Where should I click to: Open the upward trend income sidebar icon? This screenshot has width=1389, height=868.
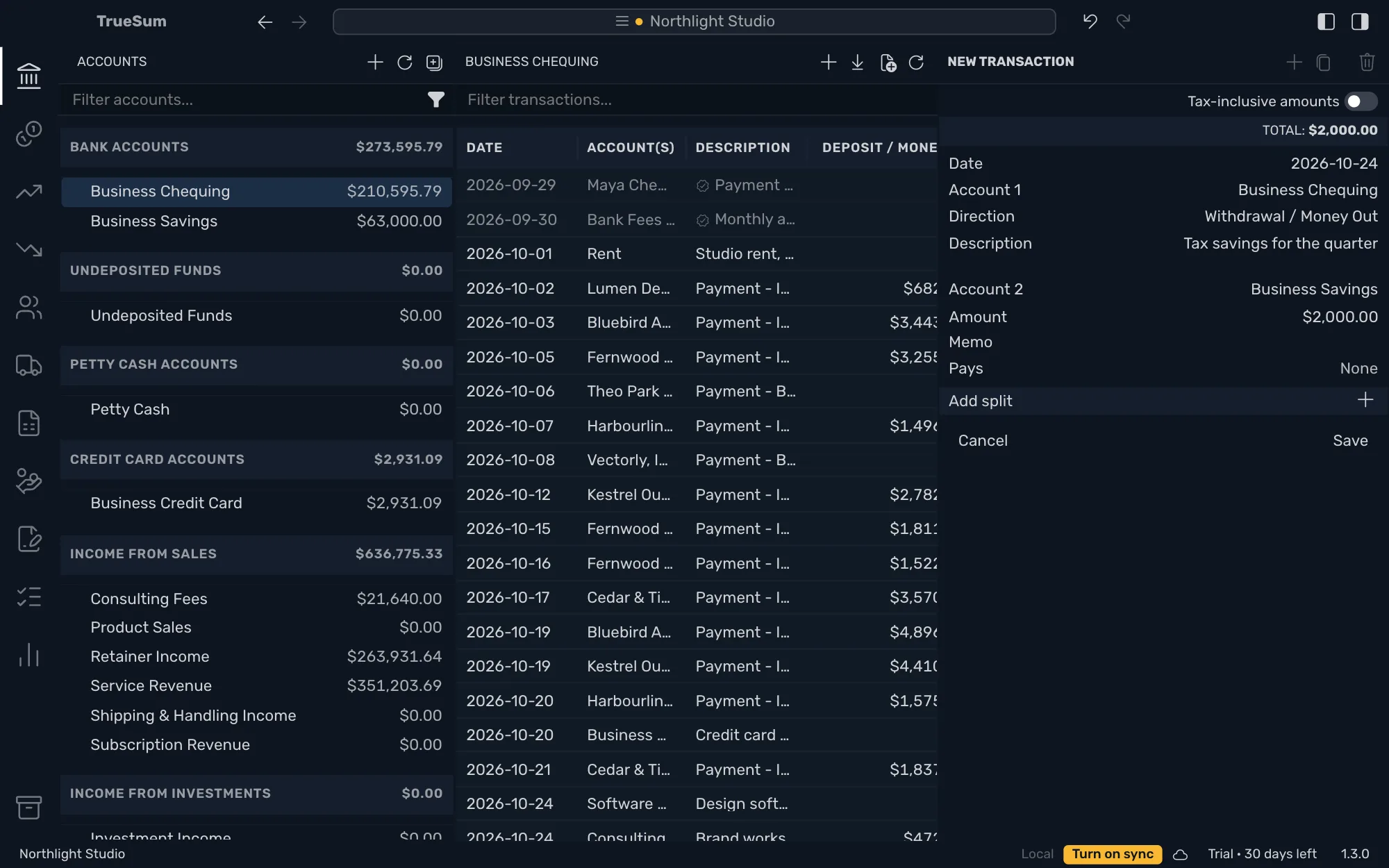tap(28, 191)
